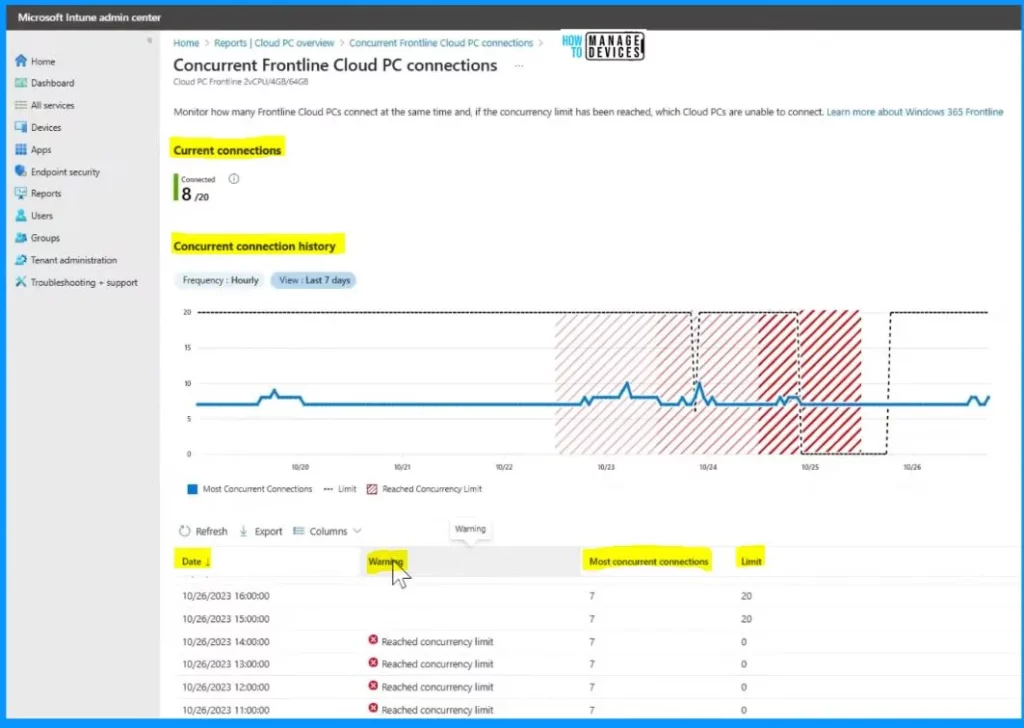Open the Frequency: Hourly filter
Image resolution: width=1024 pixels, height=728 pixels.
220,280
